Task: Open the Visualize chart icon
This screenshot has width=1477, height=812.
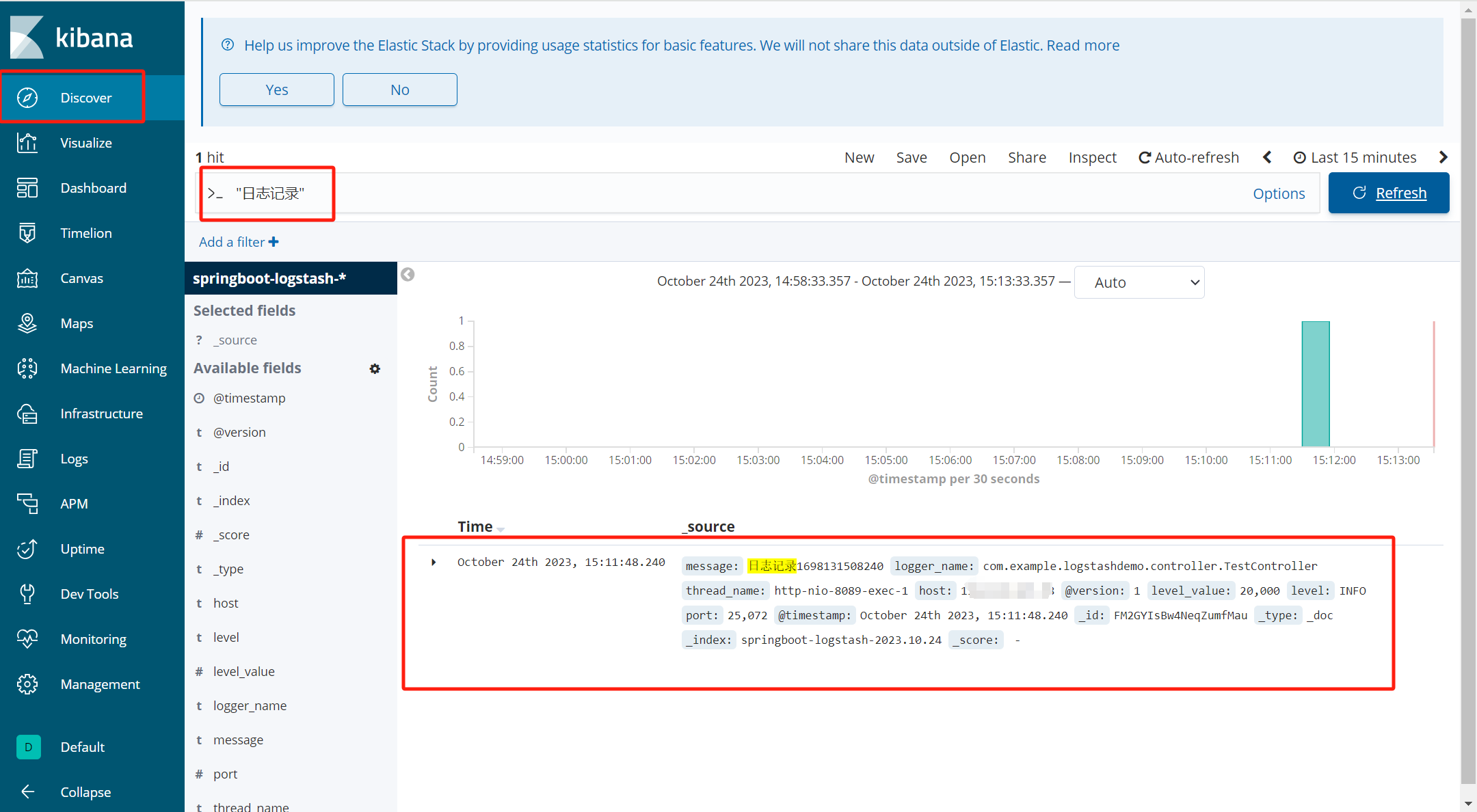Action: 27,143
